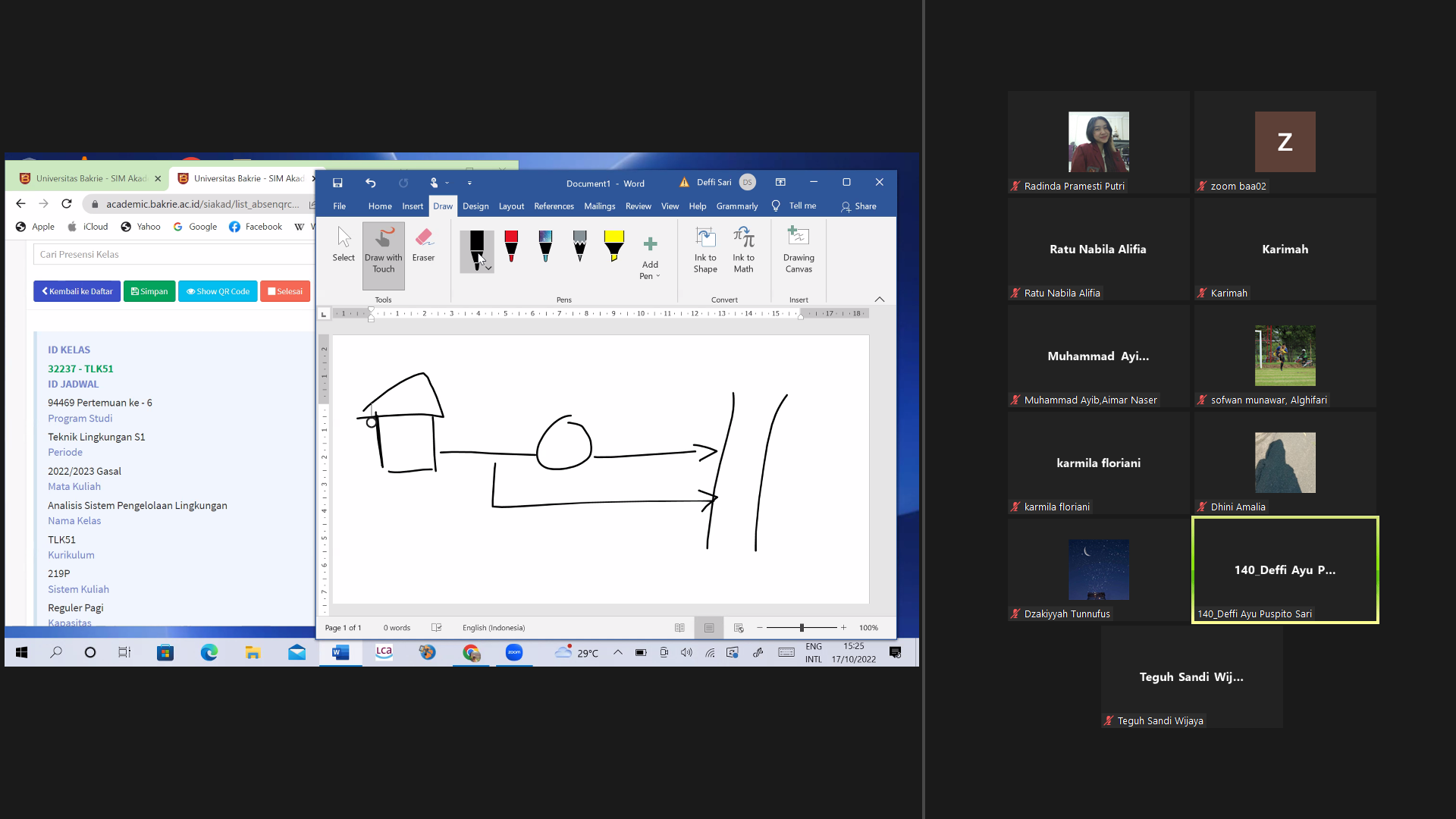Select the black pen

(x=476, y=250)
